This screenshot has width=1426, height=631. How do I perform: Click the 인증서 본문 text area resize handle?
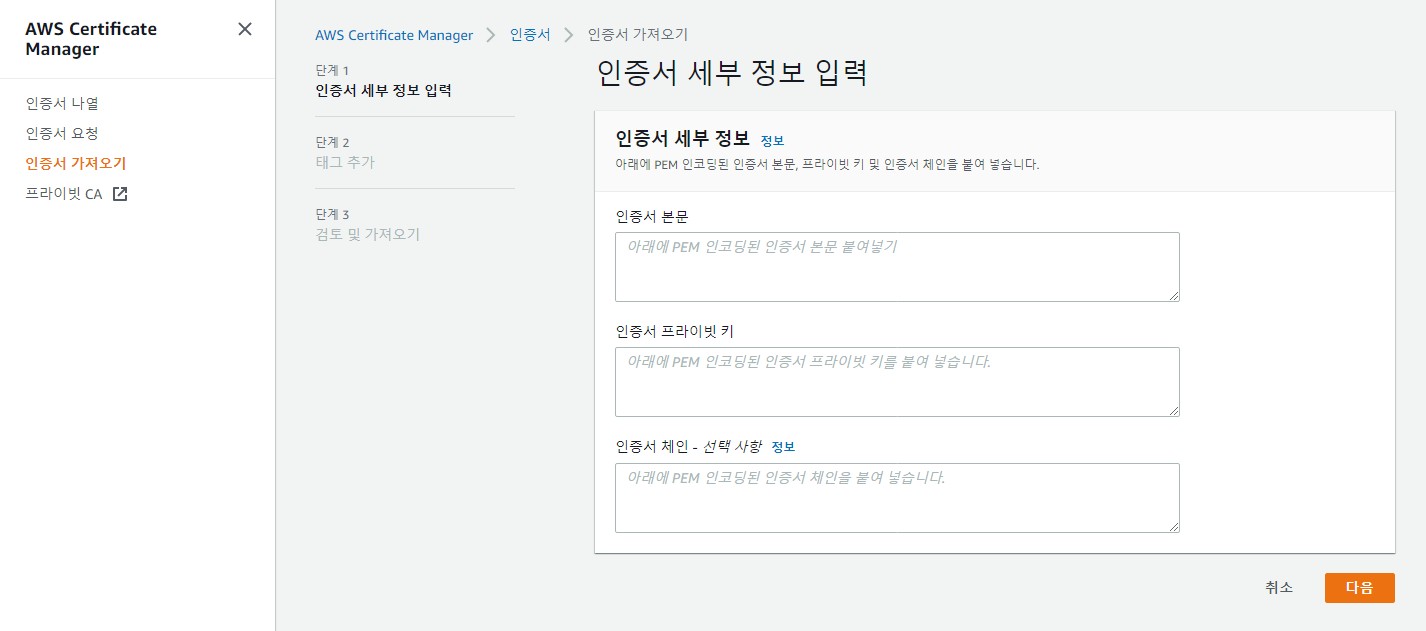click(1174, 295)
